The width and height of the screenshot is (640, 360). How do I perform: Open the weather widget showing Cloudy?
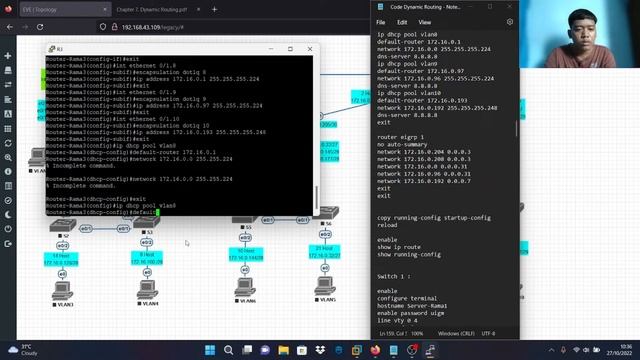point(23,350)
